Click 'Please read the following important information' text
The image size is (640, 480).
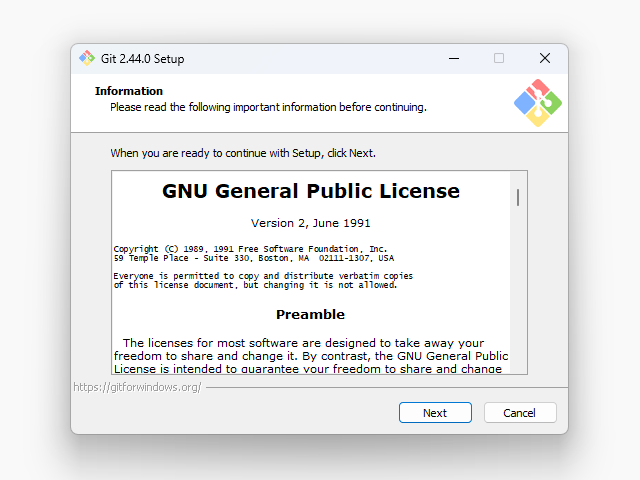click(268, 107)
